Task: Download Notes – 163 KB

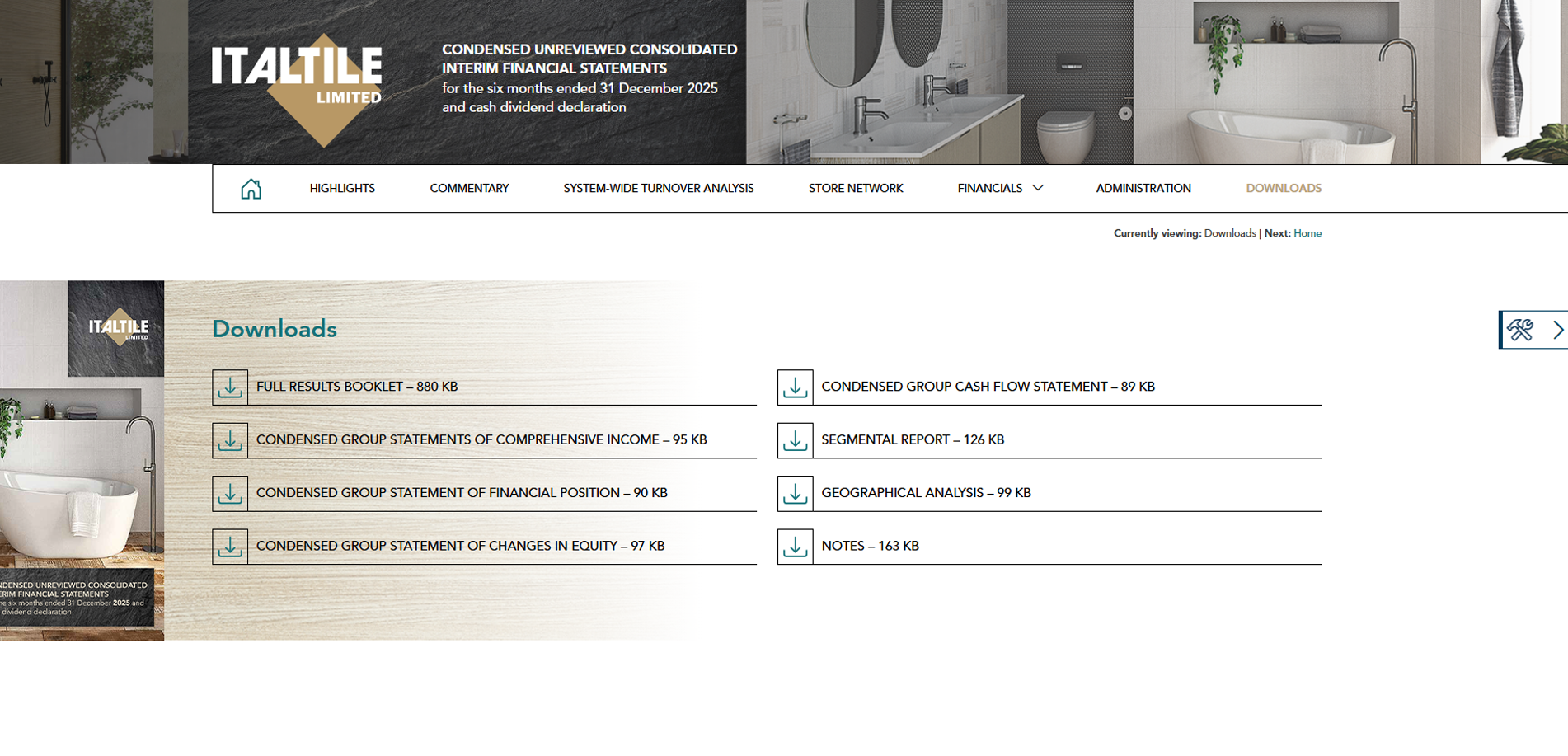Action: (870, 546)
